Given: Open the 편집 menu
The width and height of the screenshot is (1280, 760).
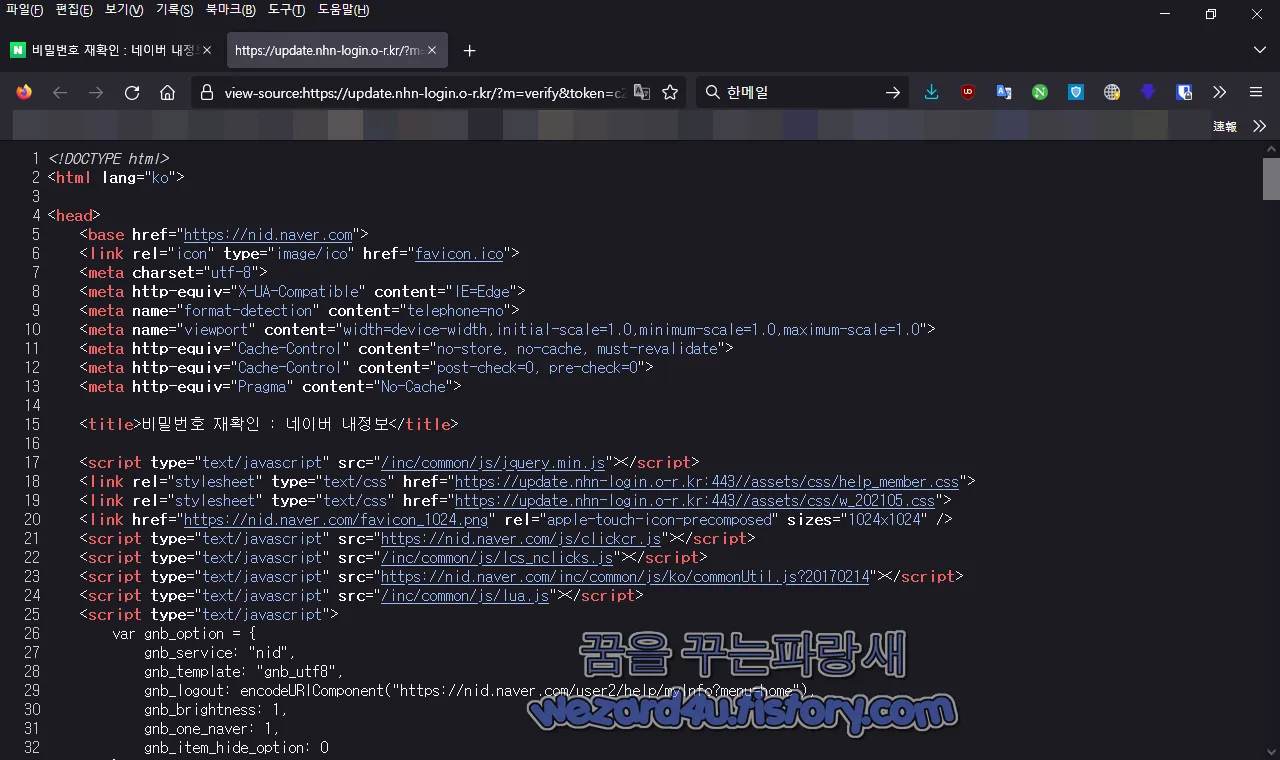Looking at the screenshot, I should point(75,10).
